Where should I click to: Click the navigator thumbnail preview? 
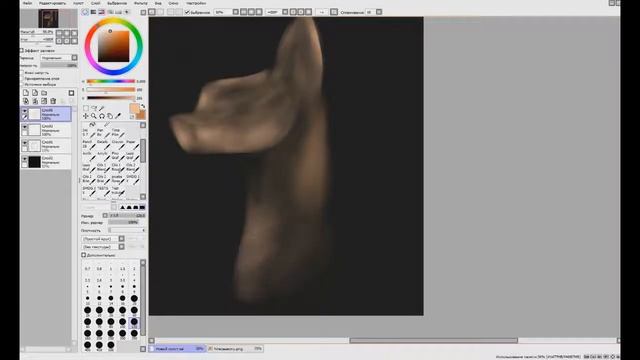click(x=48, y=18)
